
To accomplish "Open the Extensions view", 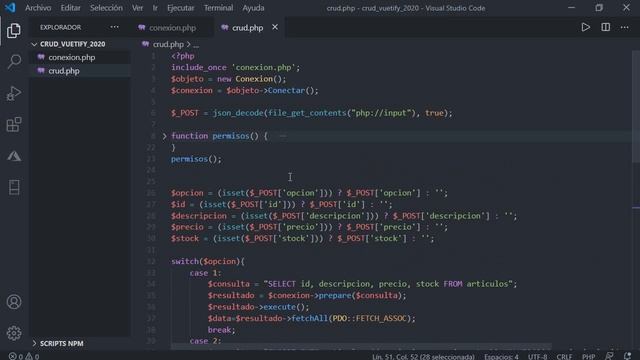I will click(x=14, y=124).
